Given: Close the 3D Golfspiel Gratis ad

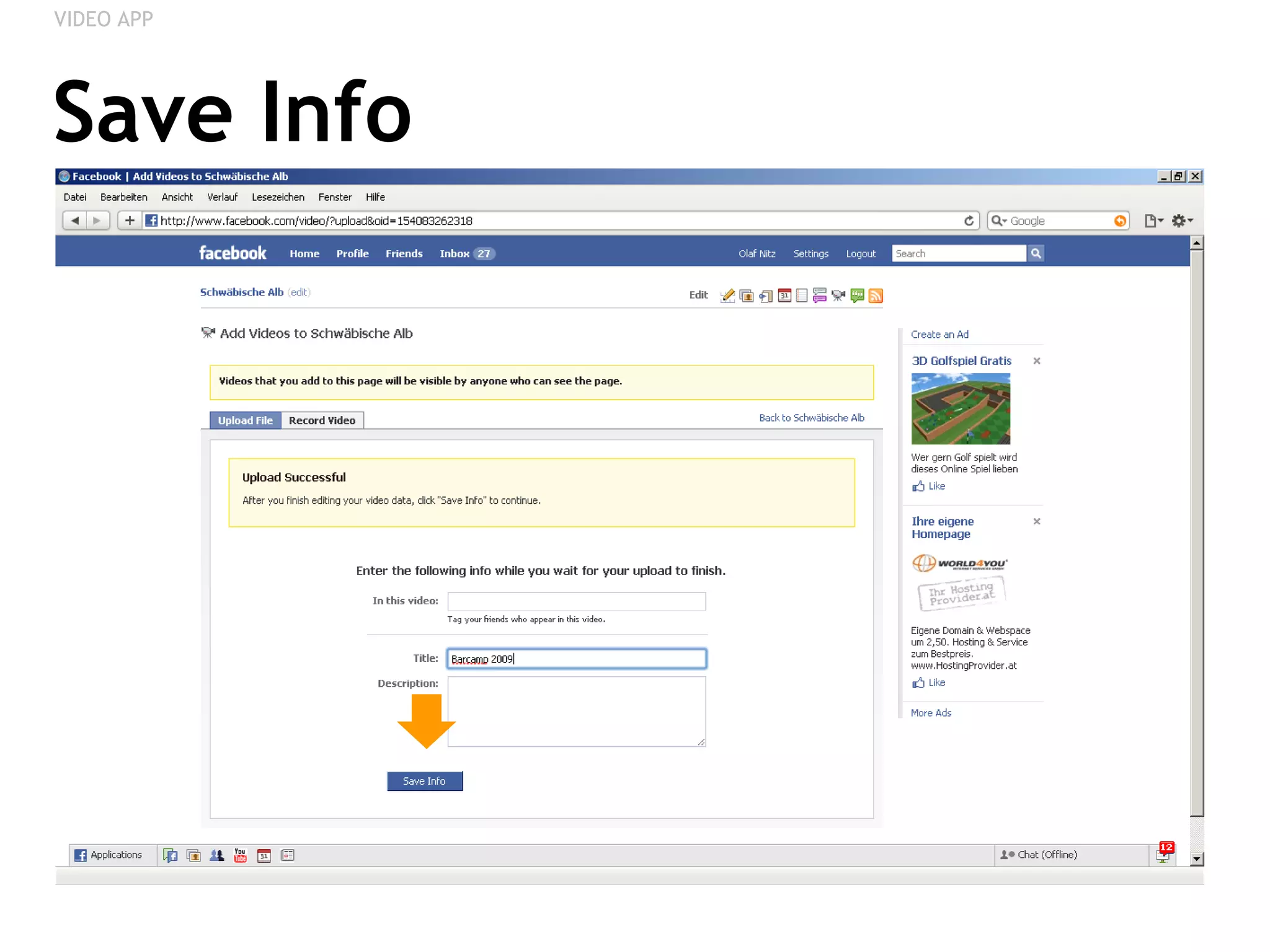Looking at the screenshot, I should [x=1037, y=361].
